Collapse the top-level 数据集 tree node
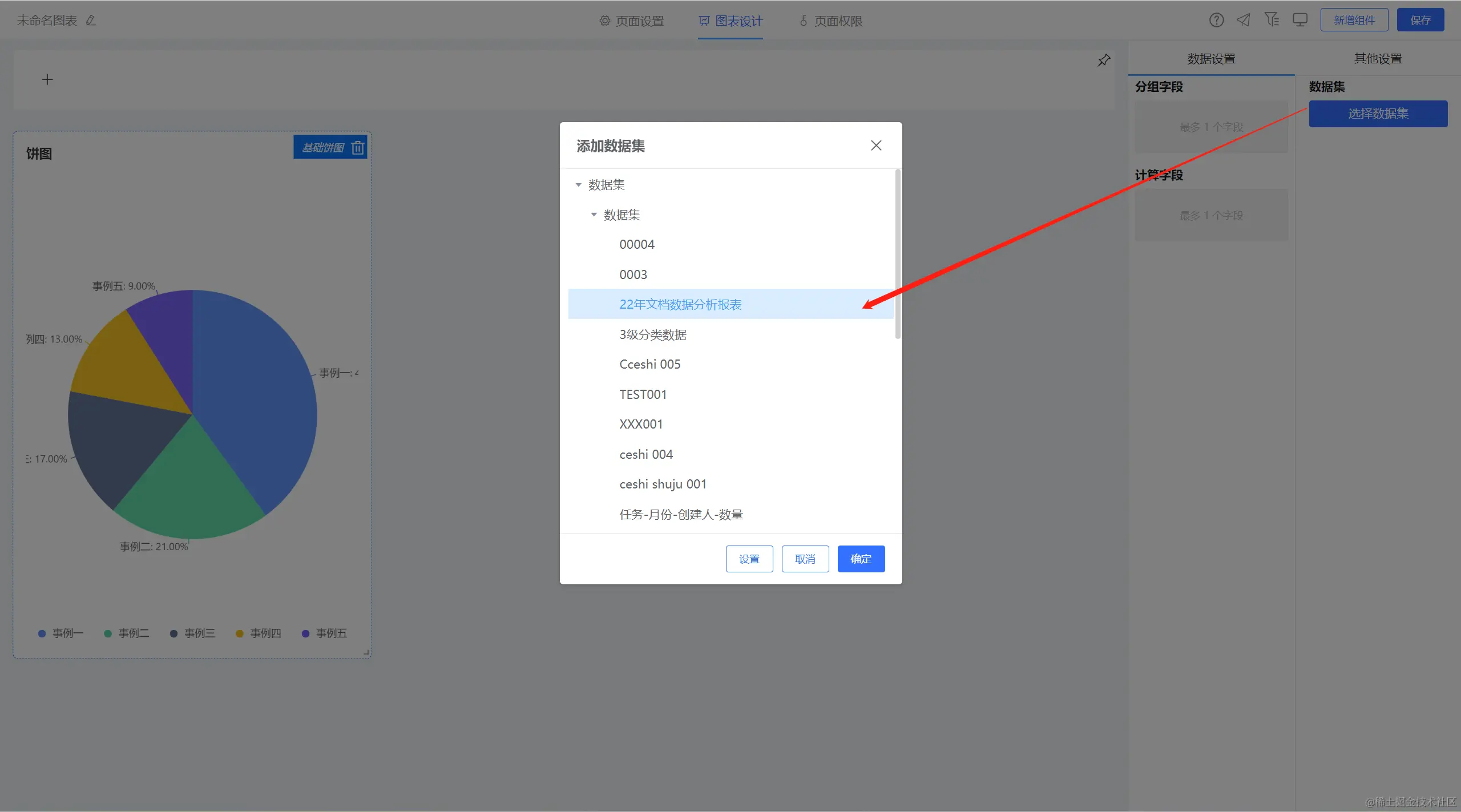The height and width of the screenshot is (812, 1461). click(x=579, y=185)
